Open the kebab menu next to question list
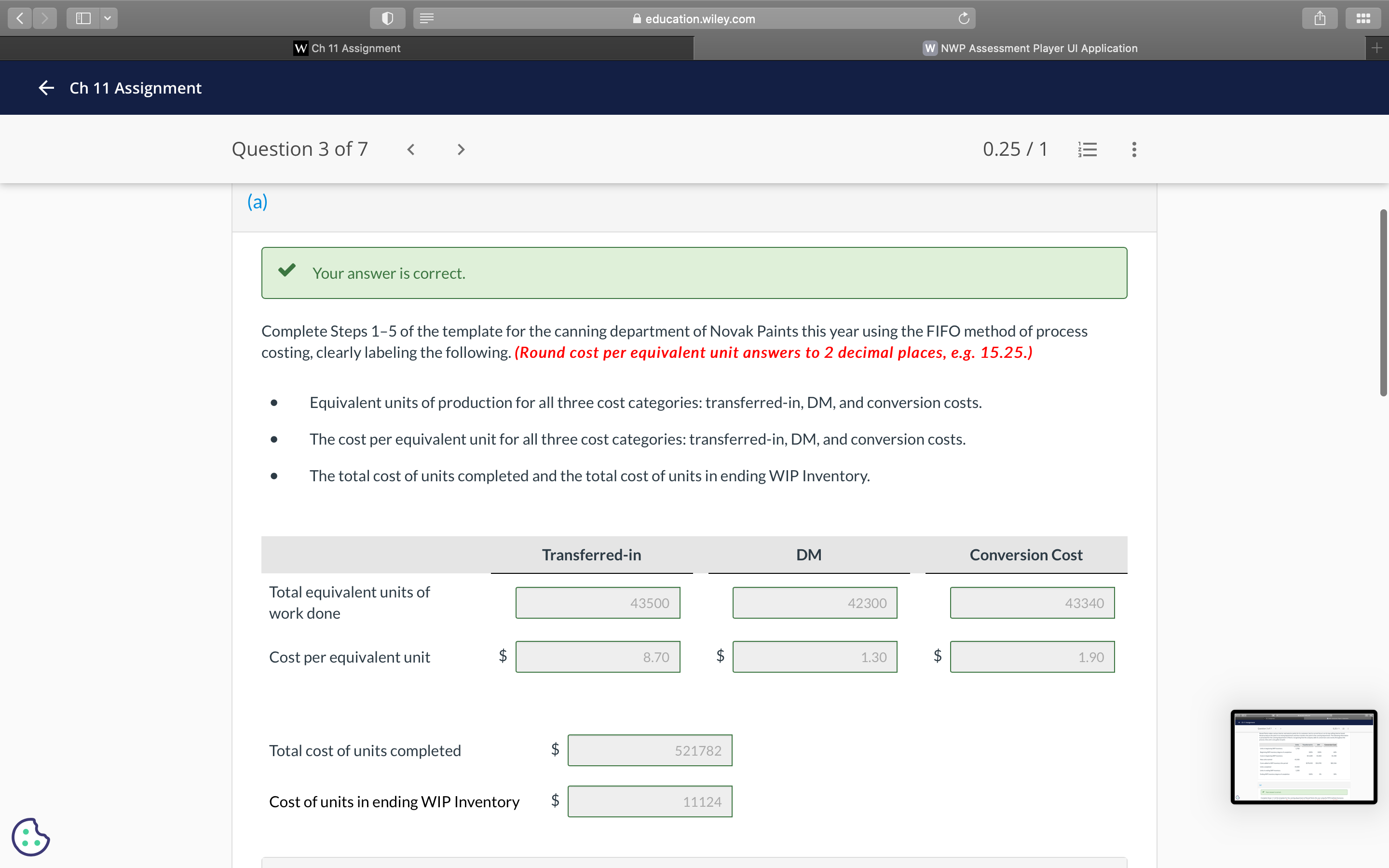 coord(1133,149)
